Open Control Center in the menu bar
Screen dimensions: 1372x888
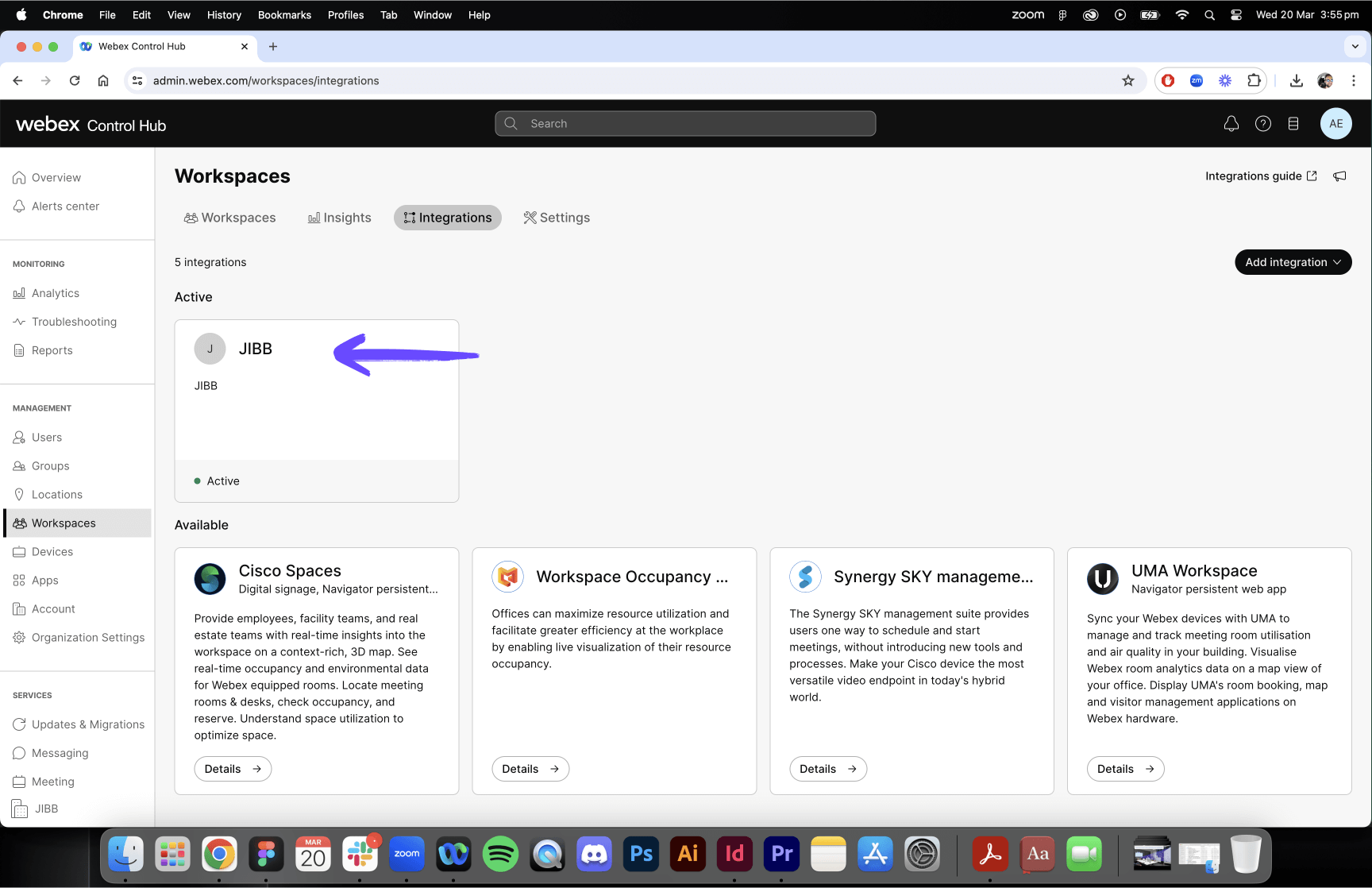click(1236, 15)
